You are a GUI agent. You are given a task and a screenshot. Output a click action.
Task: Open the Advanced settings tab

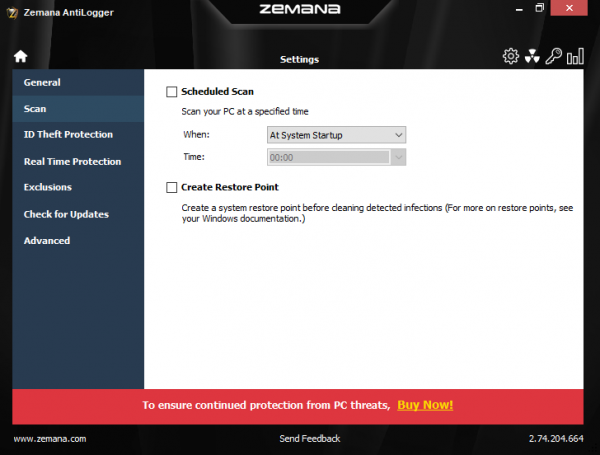(78, 241)
